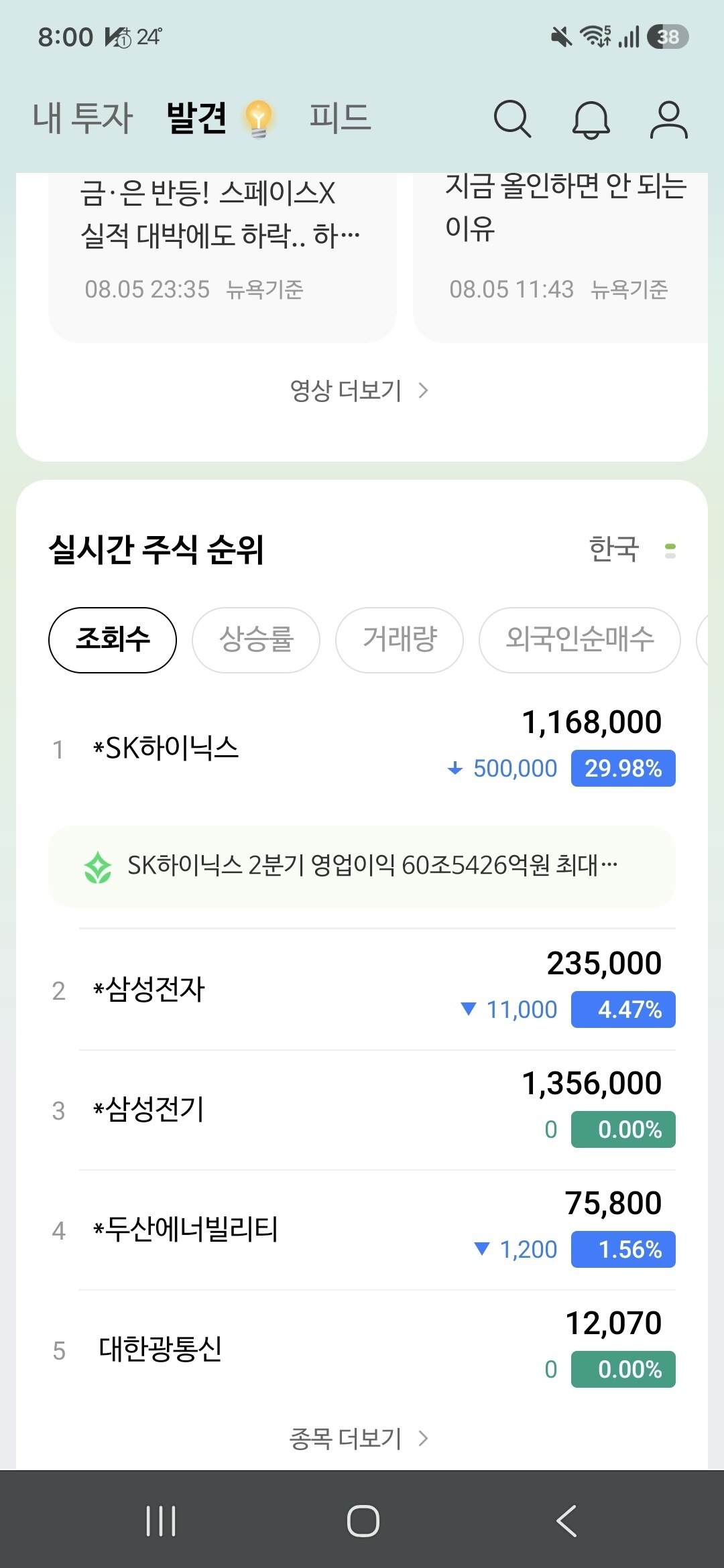Expand 종목 더보기 stocks list

point(359,1438)
